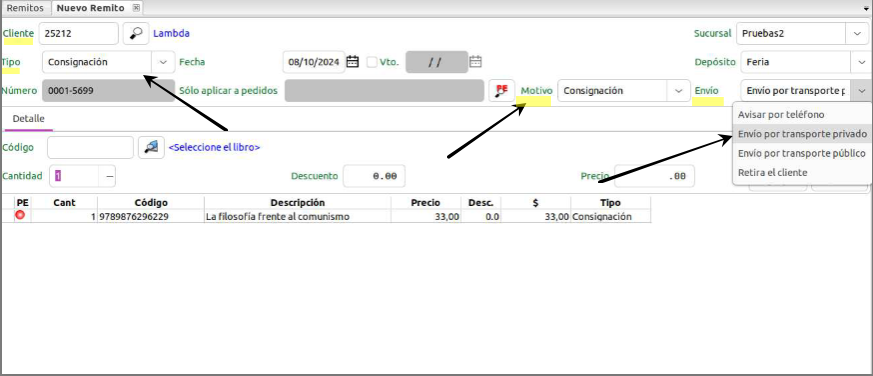
Task: Select the Detalle tab
Action: coord(28,119)
